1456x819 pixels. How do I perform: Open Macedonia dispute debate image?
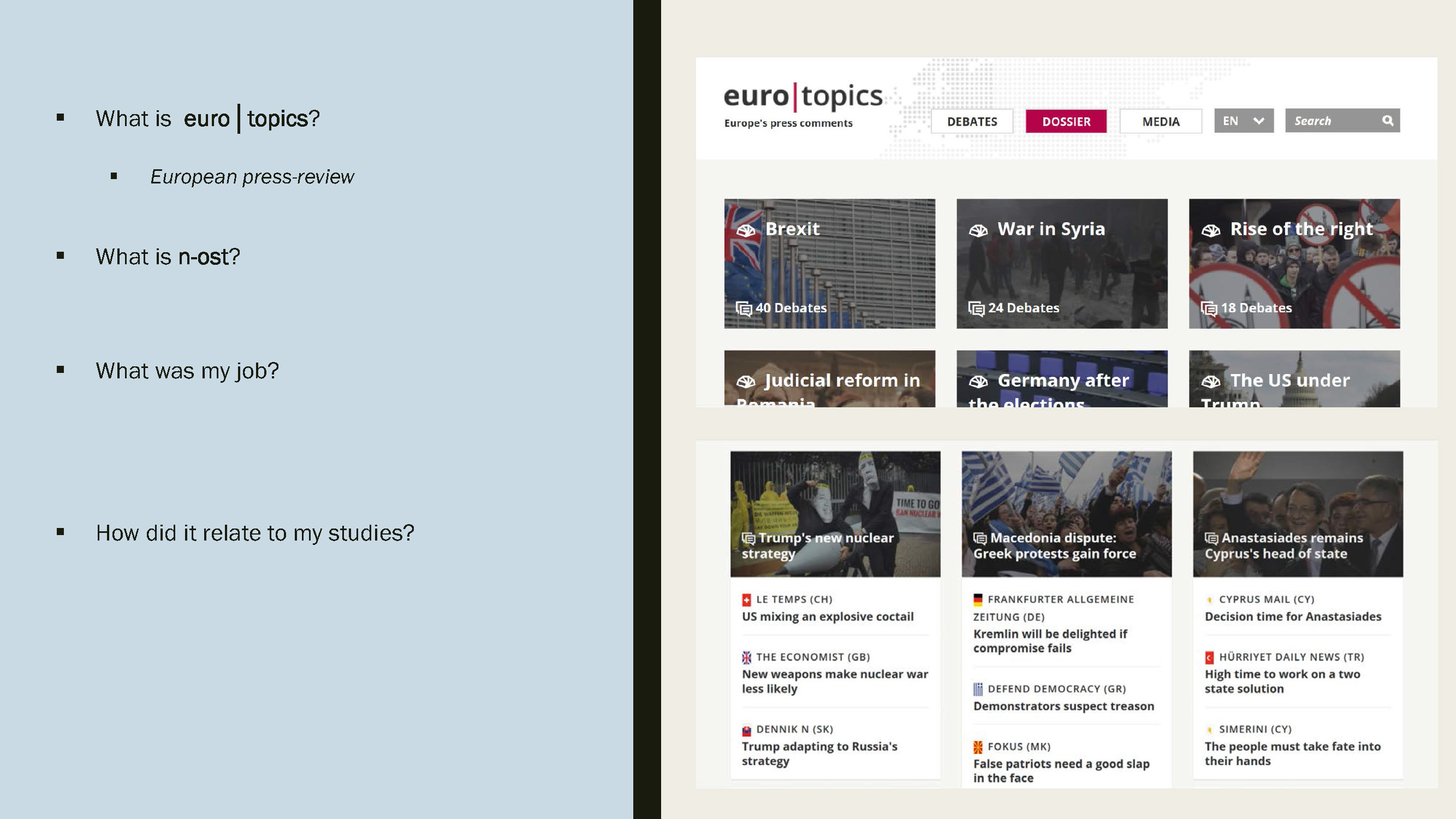pyautogui.click(x=1066, y=514)
